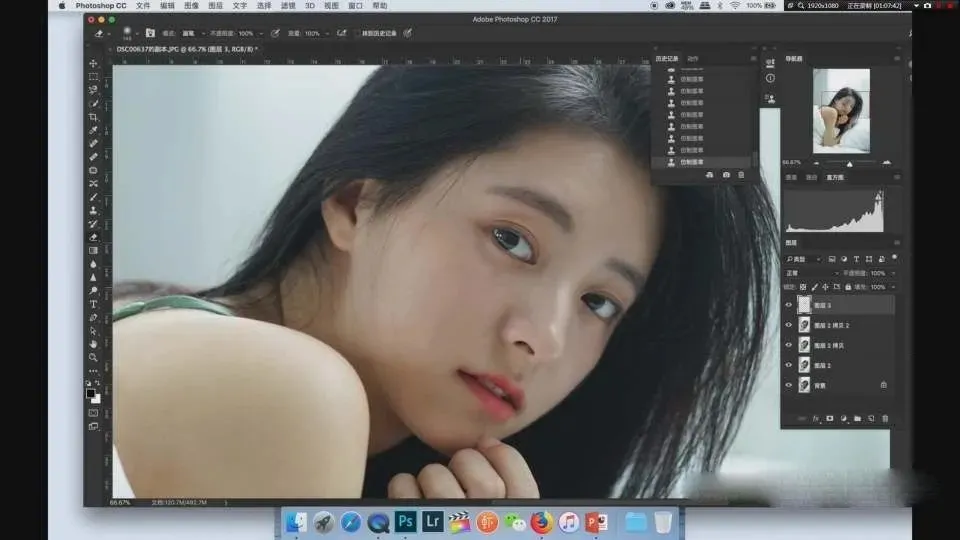The height and width of the screenshot is (540, 960).
Task: Open the 滤镜 menu
Action: click(288, 5)
